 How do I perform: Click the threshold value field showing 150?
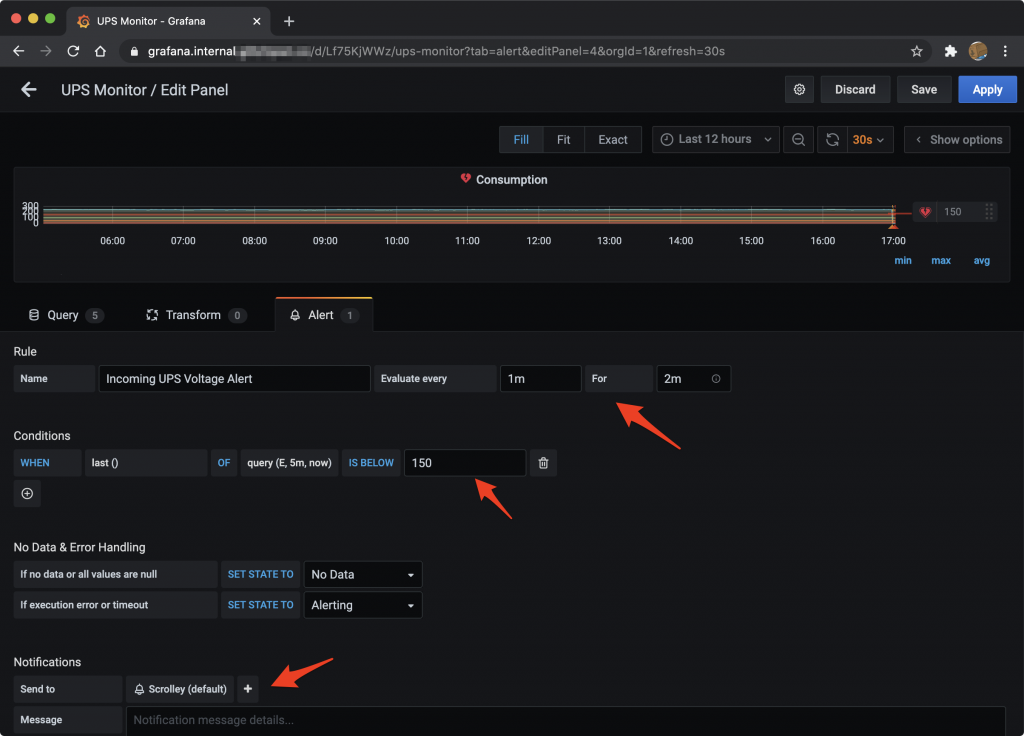(464, 463)
